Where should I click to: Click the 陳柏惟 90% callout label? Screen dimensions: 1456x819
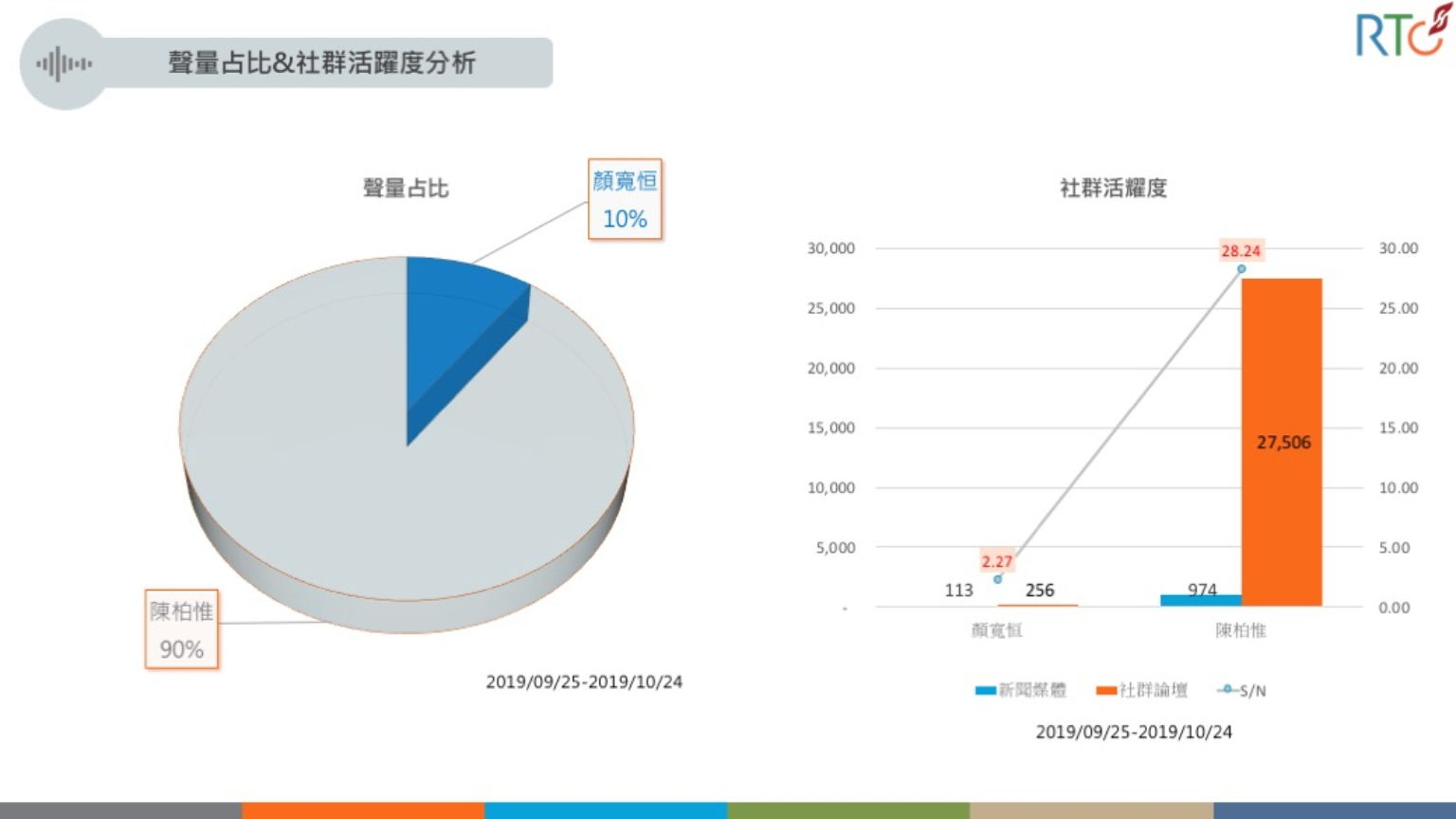(181, 629)
